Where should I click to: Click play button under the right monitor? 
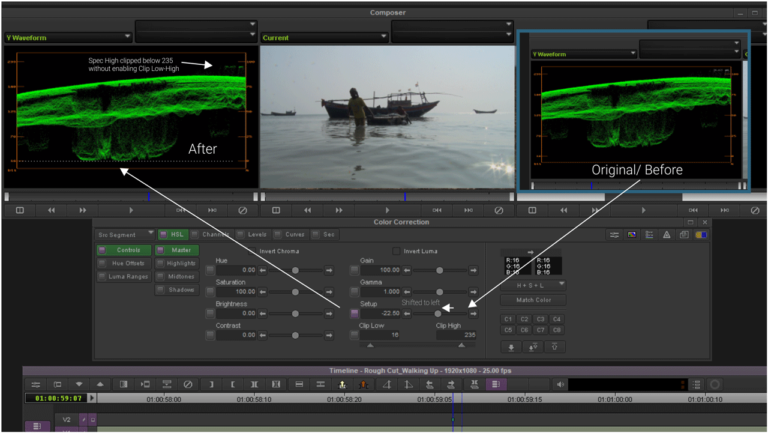643,210
